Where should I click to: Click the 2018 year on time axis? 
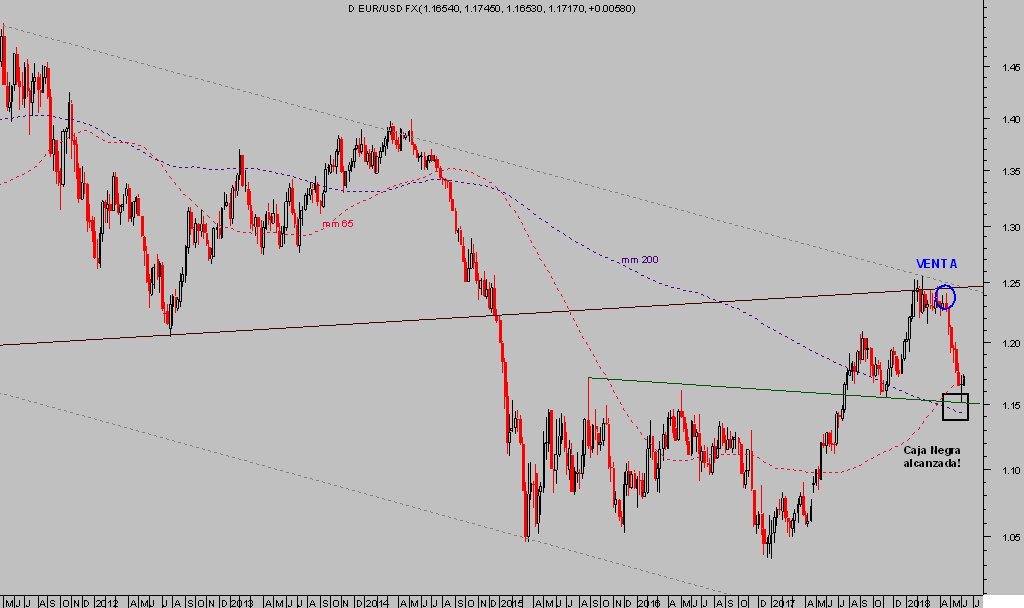click(920, 603)
